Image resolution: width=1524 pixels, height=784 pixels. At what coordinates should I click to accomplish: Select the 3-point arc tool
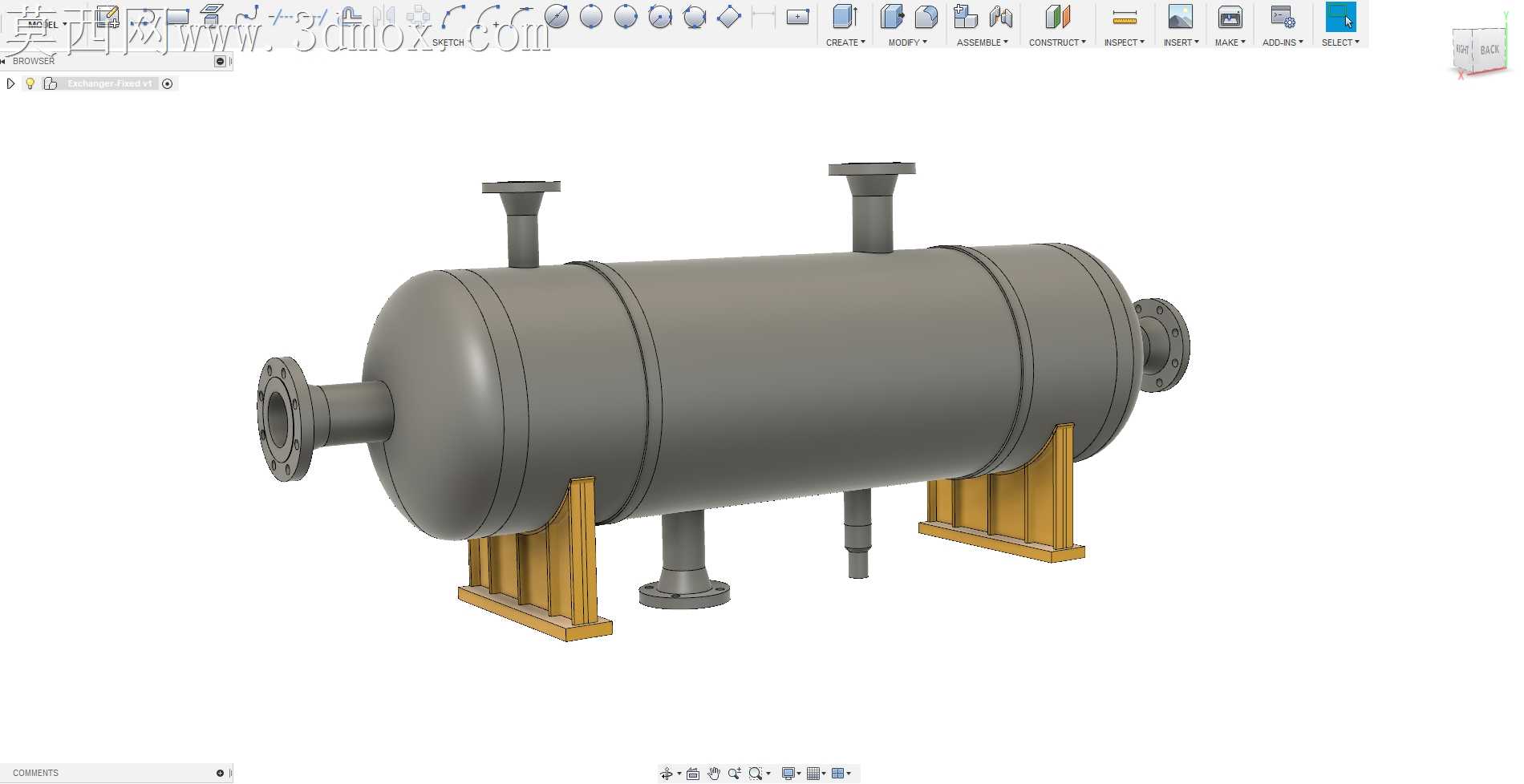point(453,16)
